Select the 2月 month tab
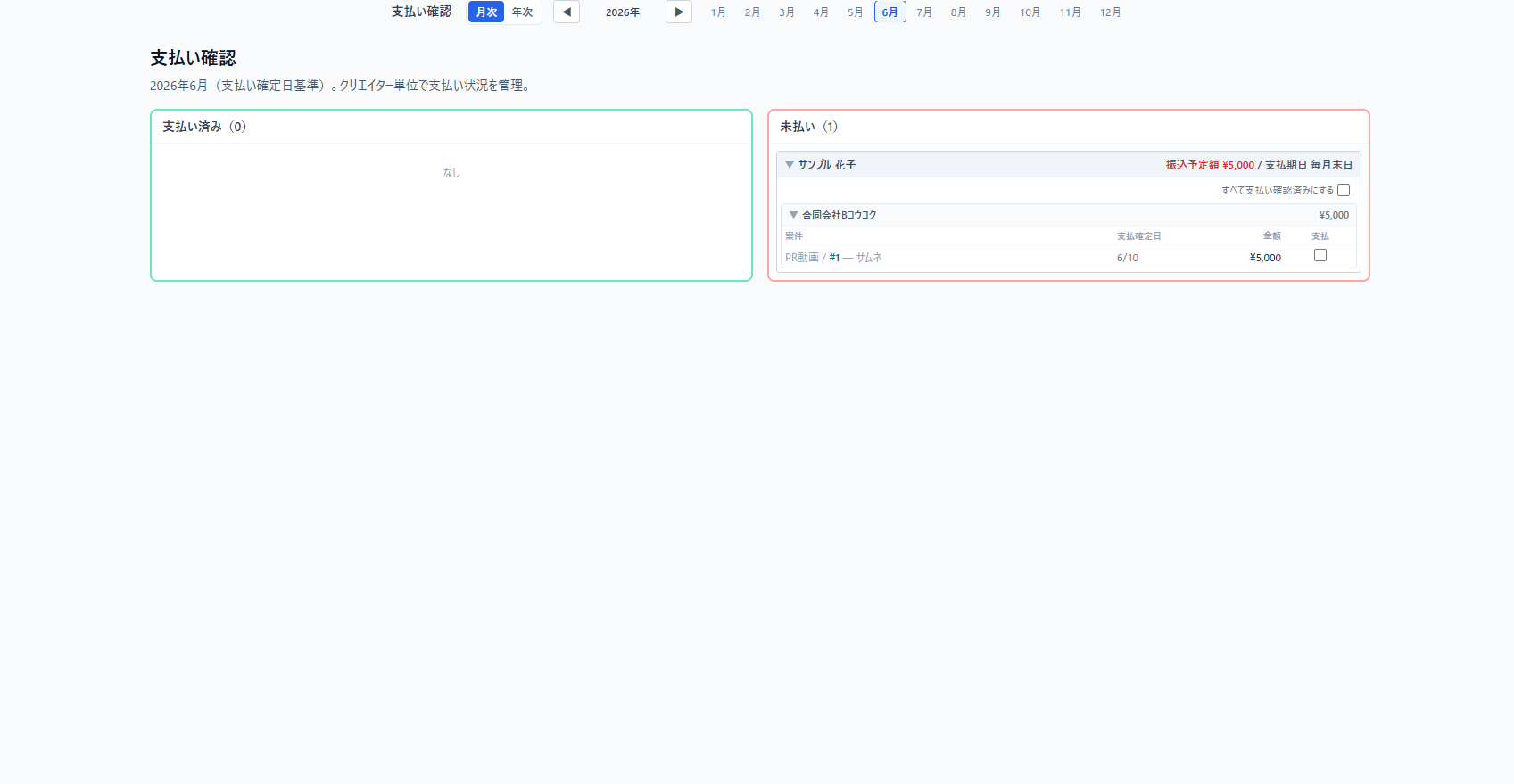This screenshot has width=1514, height=784. [x=752, y=12]
